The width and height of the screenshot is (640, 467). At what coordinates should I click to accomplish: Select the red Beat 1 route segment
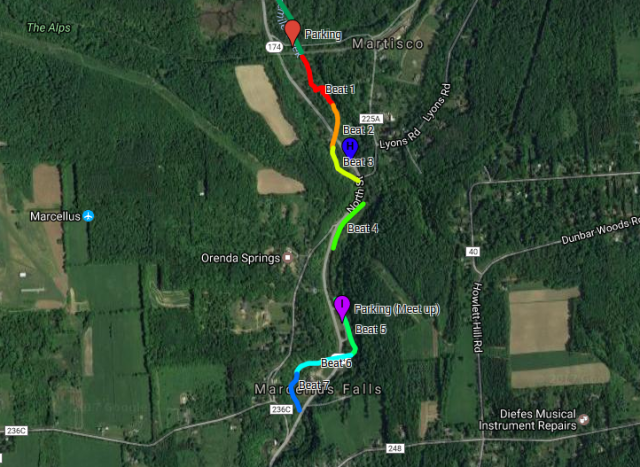[317, 79]
